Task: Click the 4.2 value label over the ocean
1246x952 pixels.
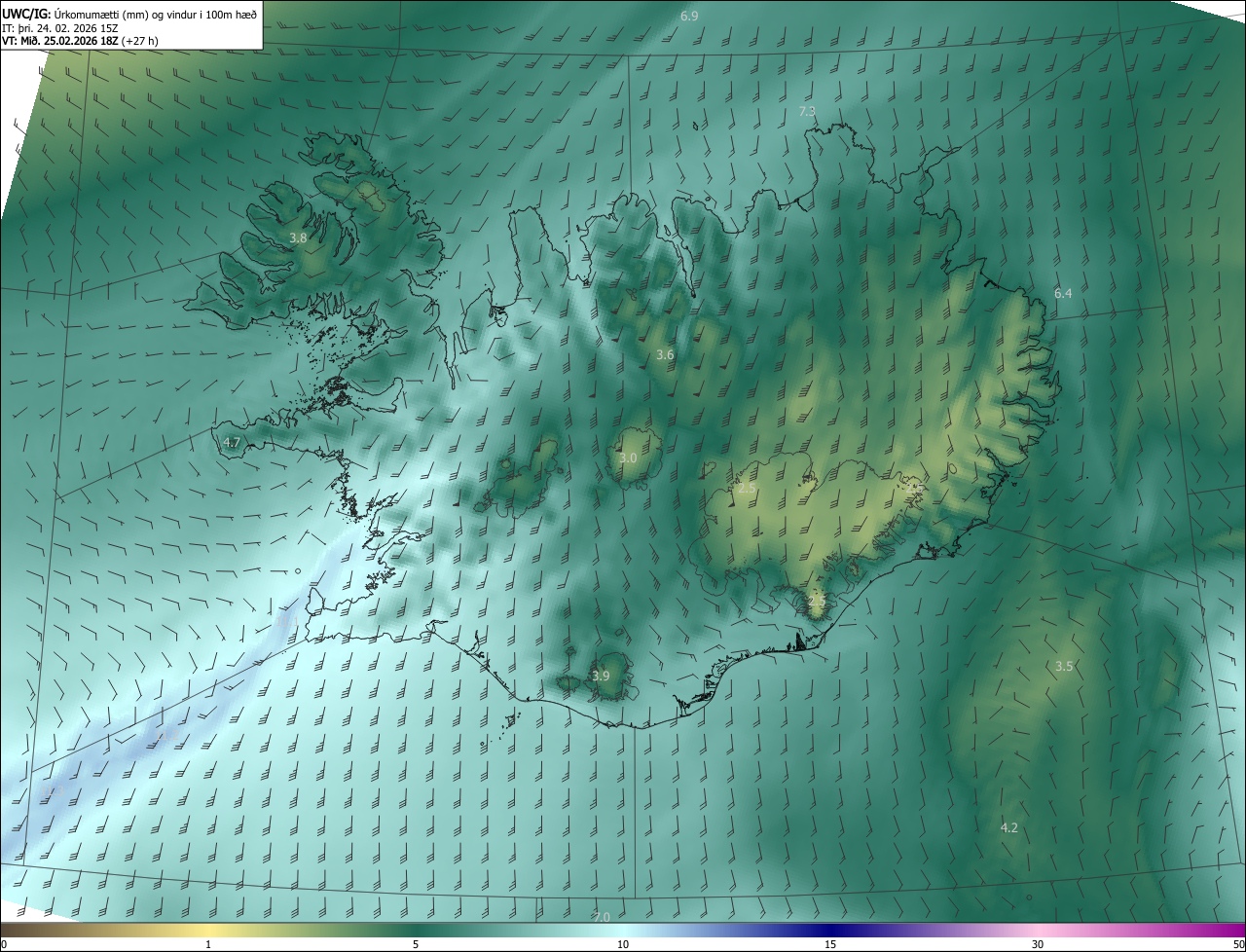Action: click(x=1009, y=828)
